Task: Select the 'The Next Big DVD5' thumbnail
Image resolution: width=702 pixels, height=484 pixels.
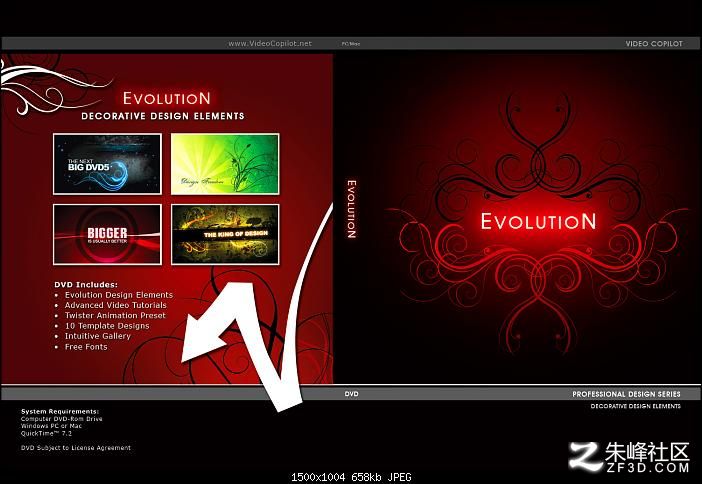Action: pyautogui.click(x=107, y=164)
